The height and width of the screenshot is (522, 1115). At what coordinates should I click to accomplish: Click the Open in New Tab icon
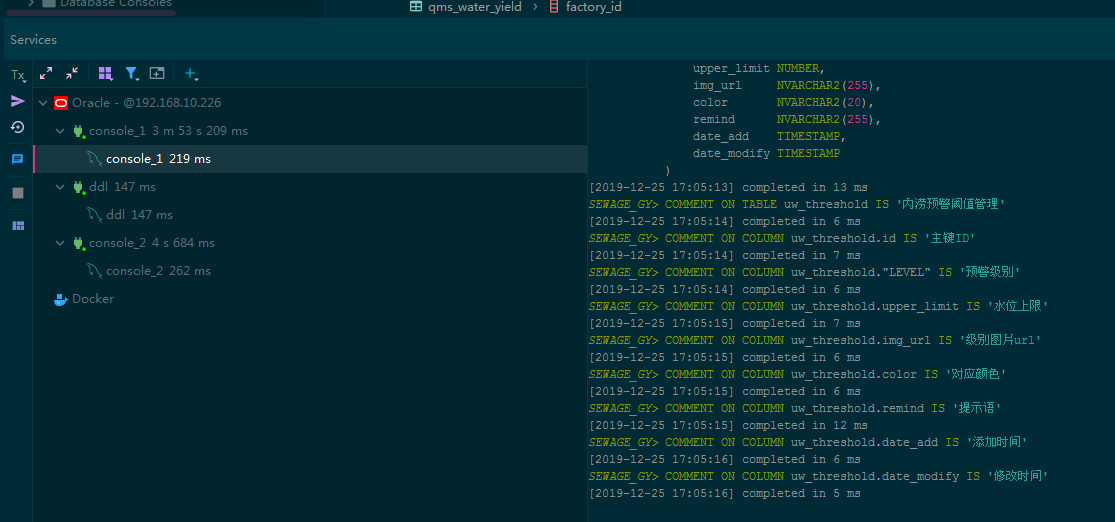click(157, 73)
